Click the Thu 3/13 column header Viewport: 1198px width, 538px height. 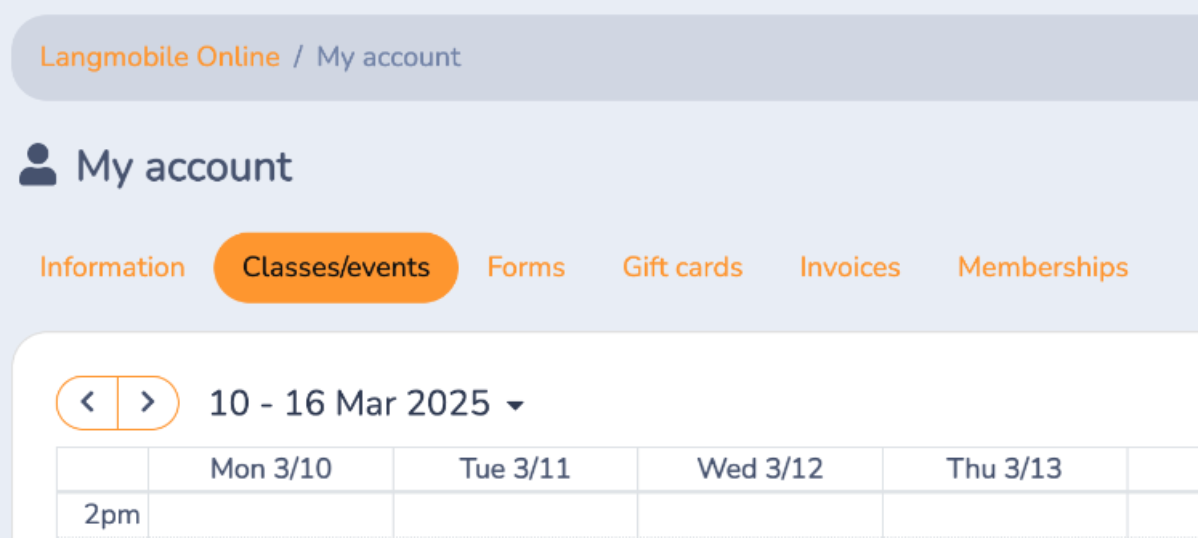coord(1004,469)
